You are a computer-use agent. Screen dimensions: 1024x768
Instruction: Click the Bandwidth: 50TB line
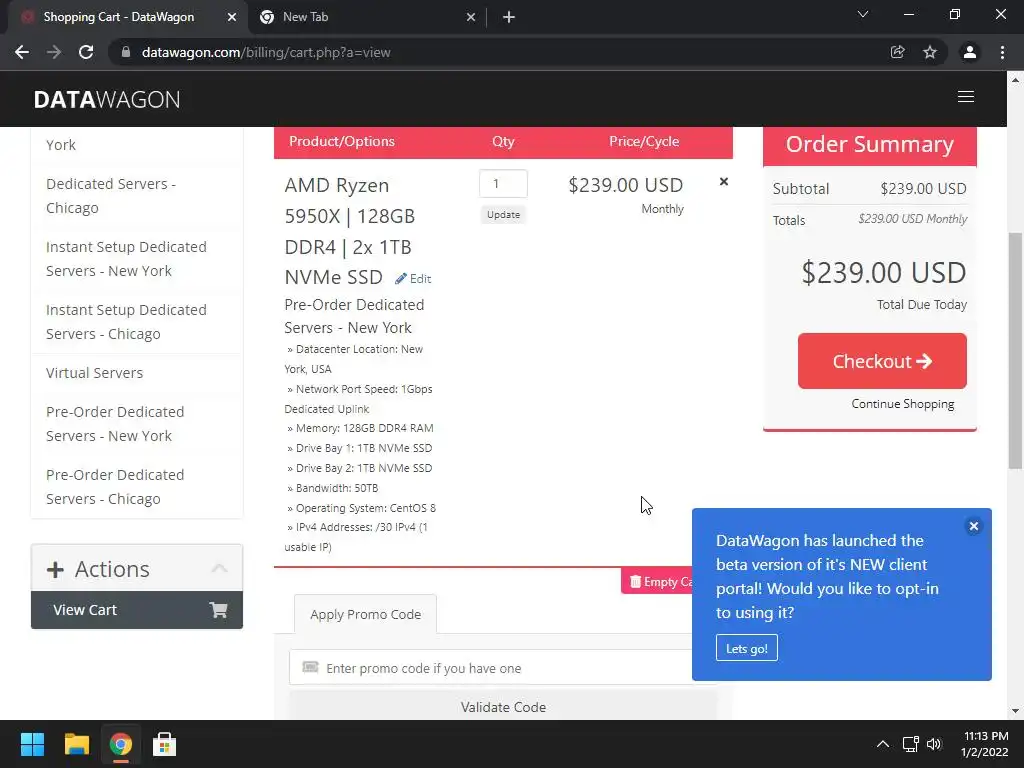pyautogui.click(x=333, y=488)
